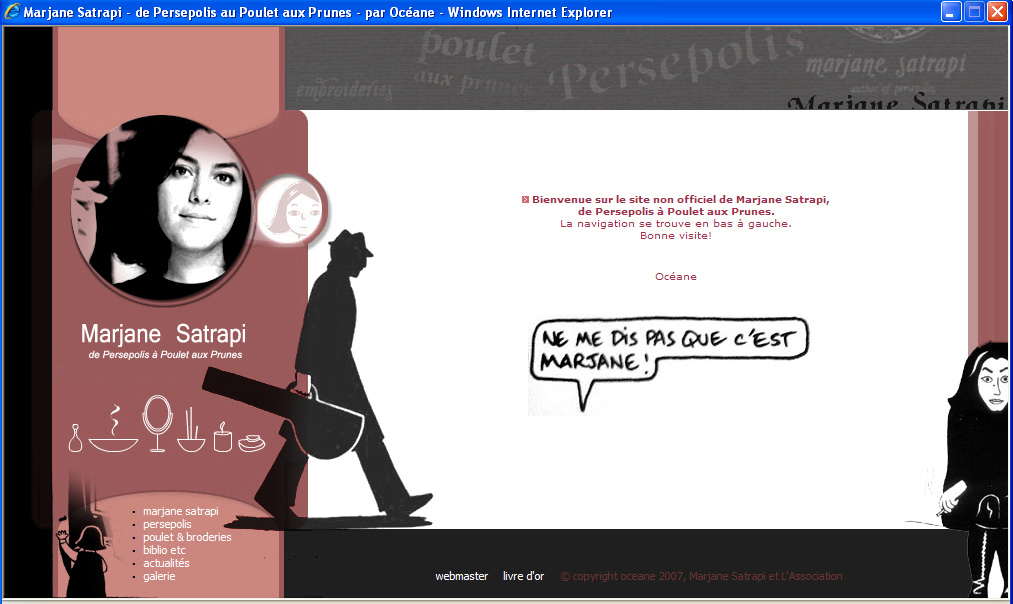Click the steaming bowl icon
Image resolution: width=1013 pixels, height=604 pixels.
coord(114,429)
